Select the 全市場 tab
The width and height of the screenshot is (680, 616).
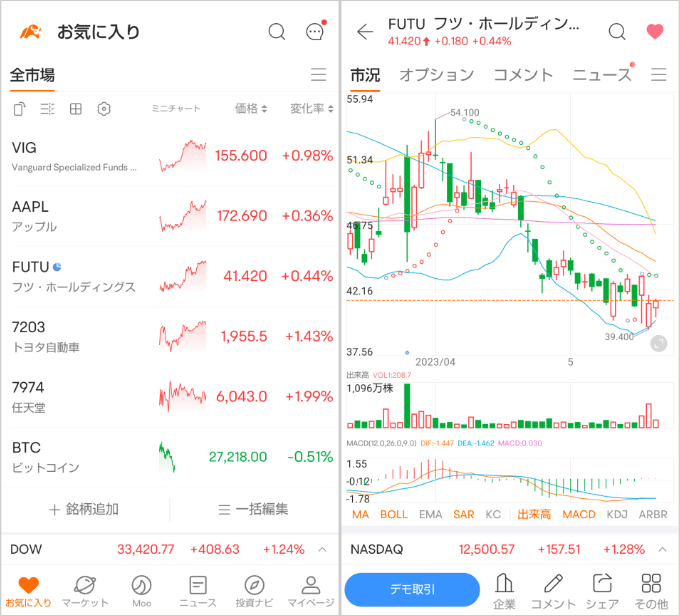point(33,75)
